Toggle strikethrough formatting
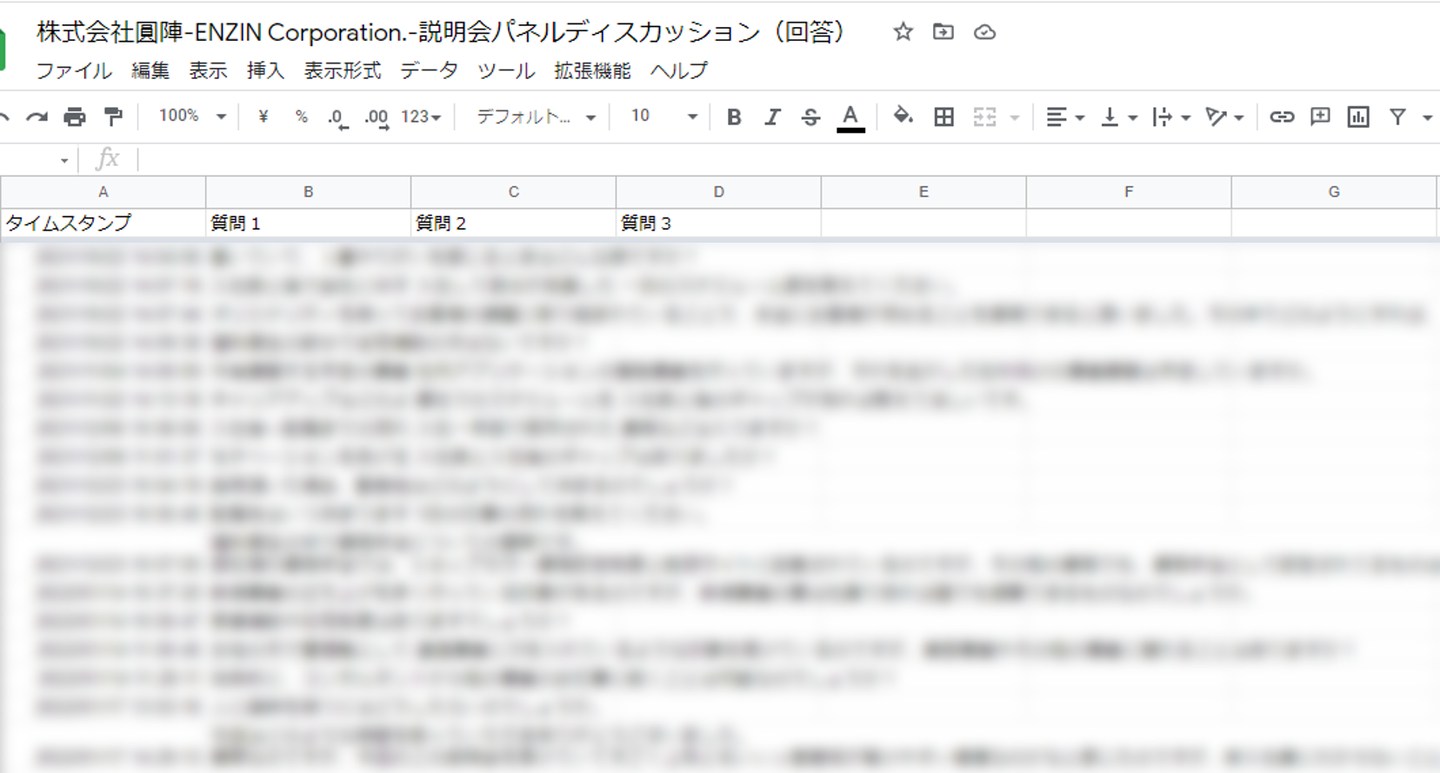Viewport: 1440px width, 773px height. coord(811,117)
